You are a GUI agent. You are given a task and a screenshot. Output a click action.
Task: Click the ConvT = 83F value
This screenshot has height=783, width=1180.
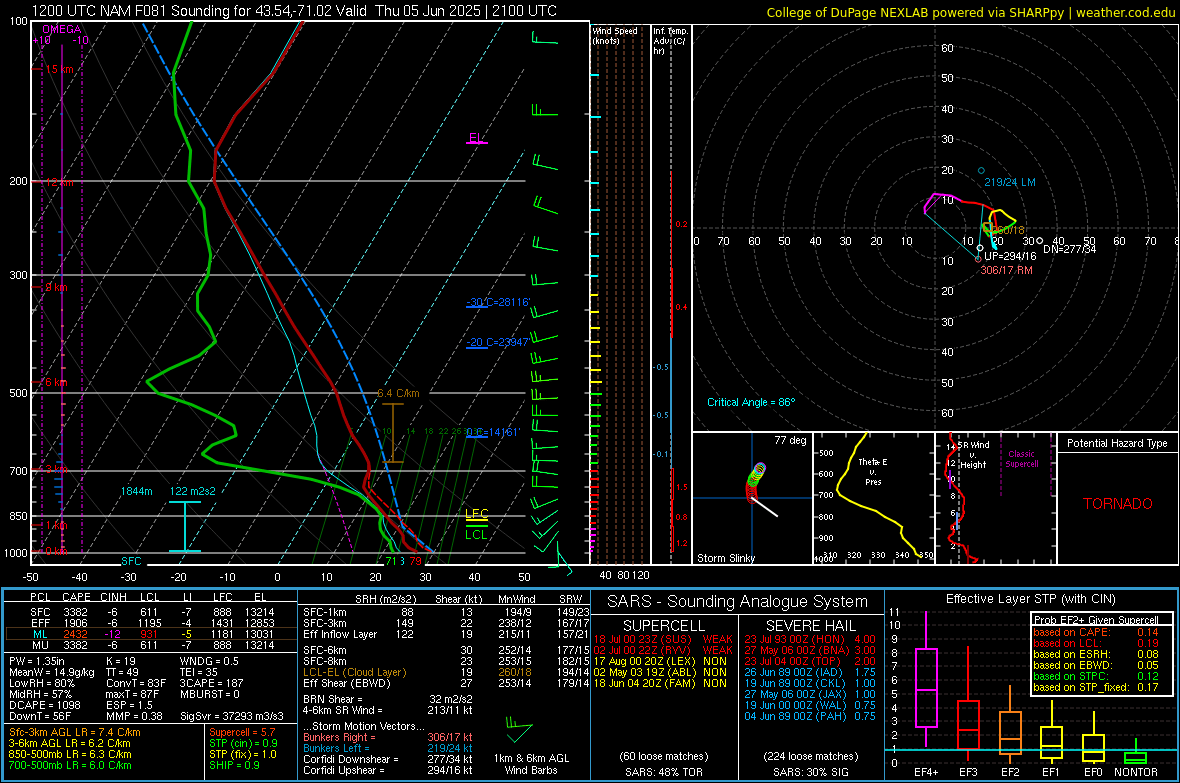click(x=136, y=684)
